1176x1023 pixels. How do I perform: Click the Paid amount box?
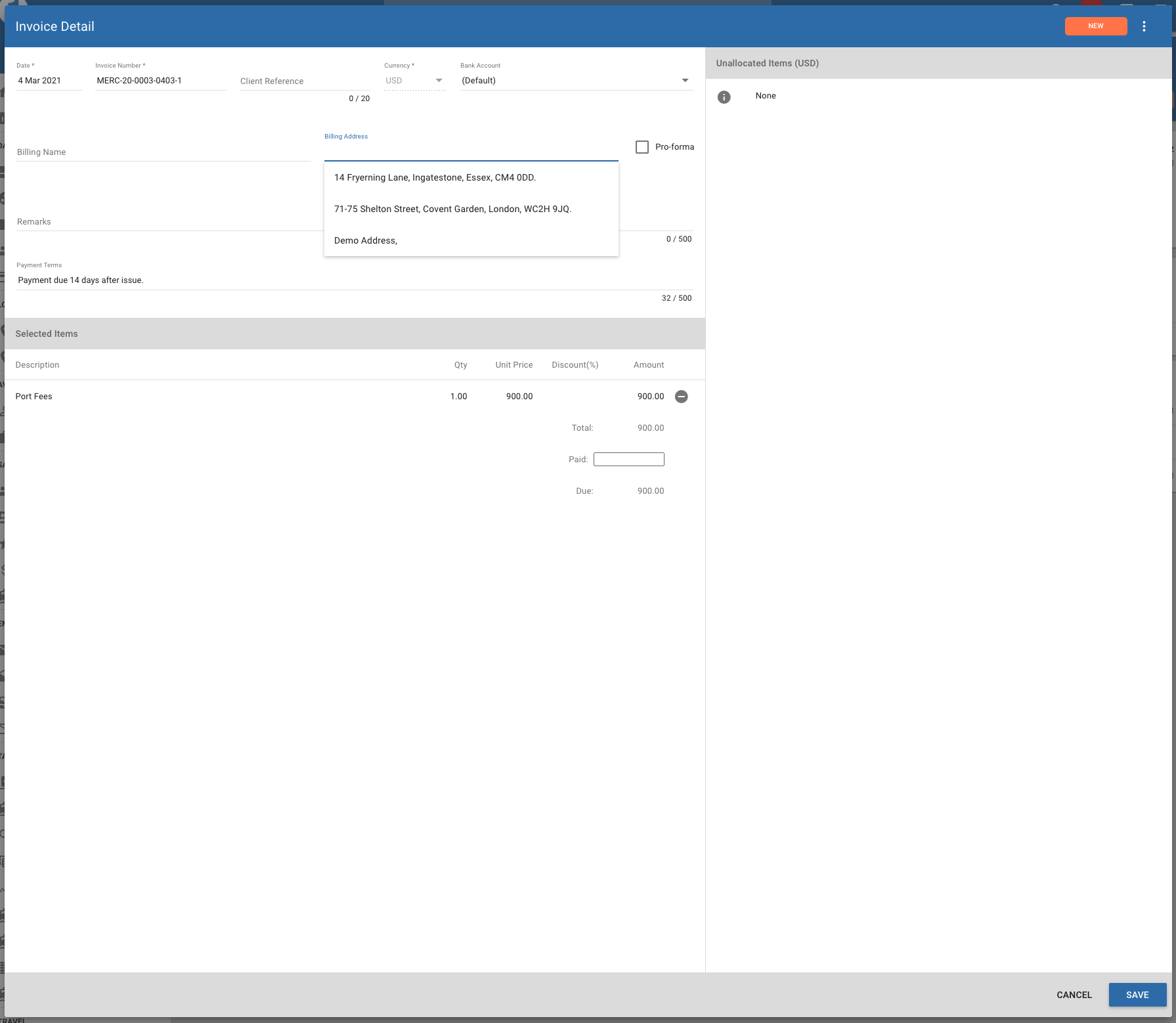(629, 460)
